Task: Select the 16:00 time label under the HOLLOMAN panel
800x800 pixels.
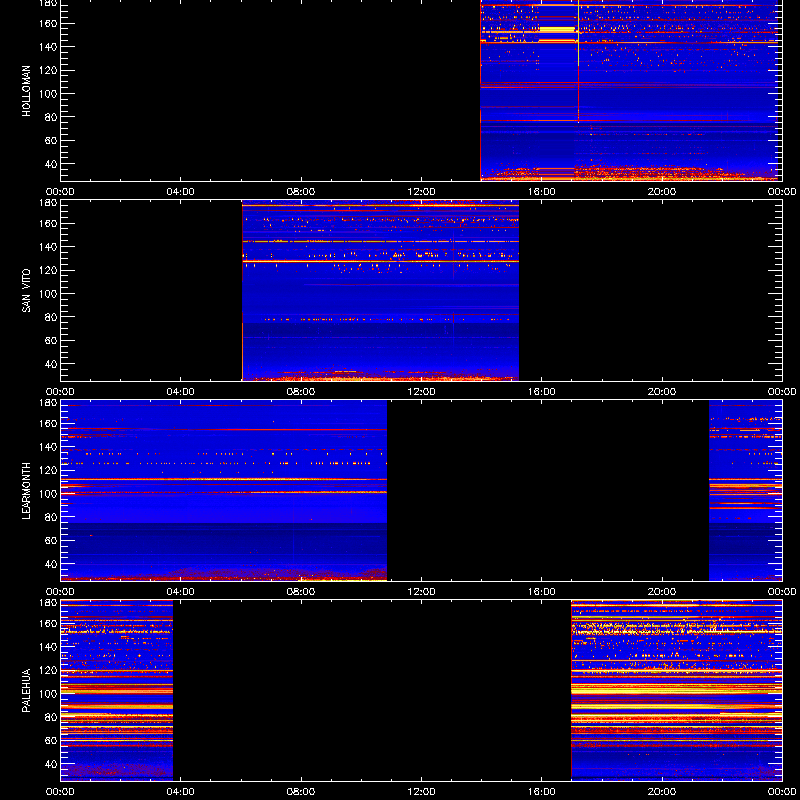Action: [x=542, y=192]
